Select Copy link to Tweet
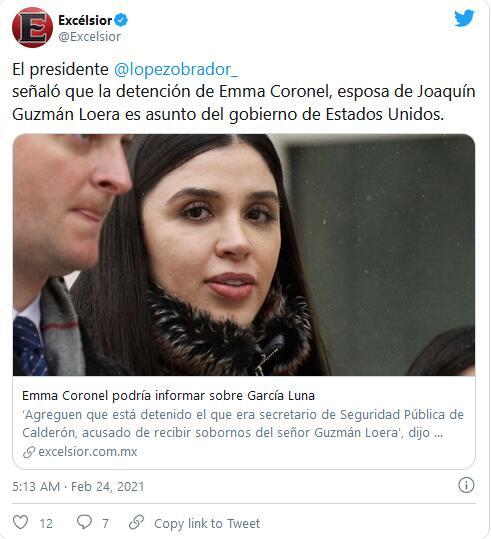This screenshot has height=539, width=491. coord(207,523)
